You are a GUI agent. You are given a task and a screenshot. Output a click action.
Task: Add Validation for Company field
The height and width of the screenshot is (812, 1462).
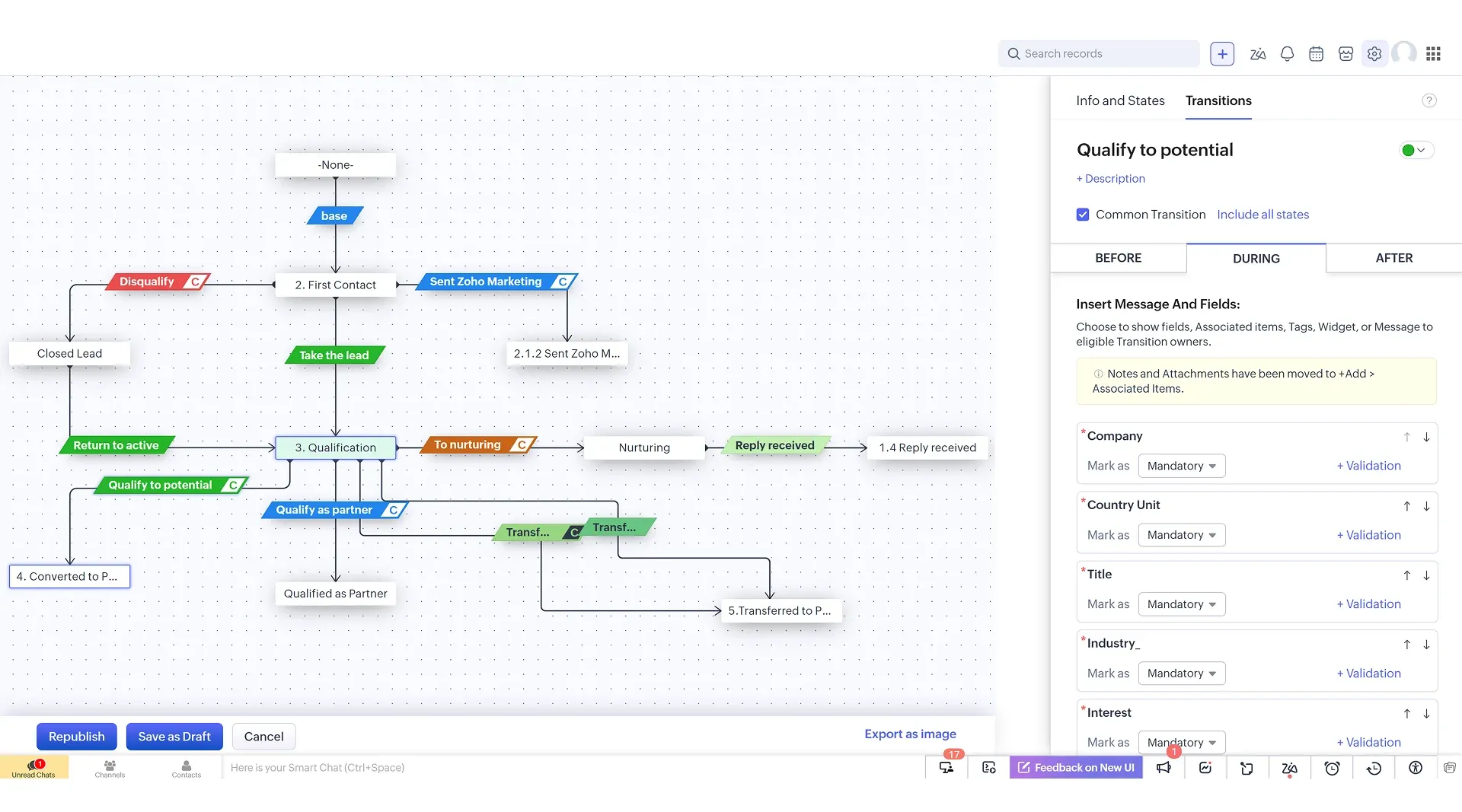tap(1368, 466)
